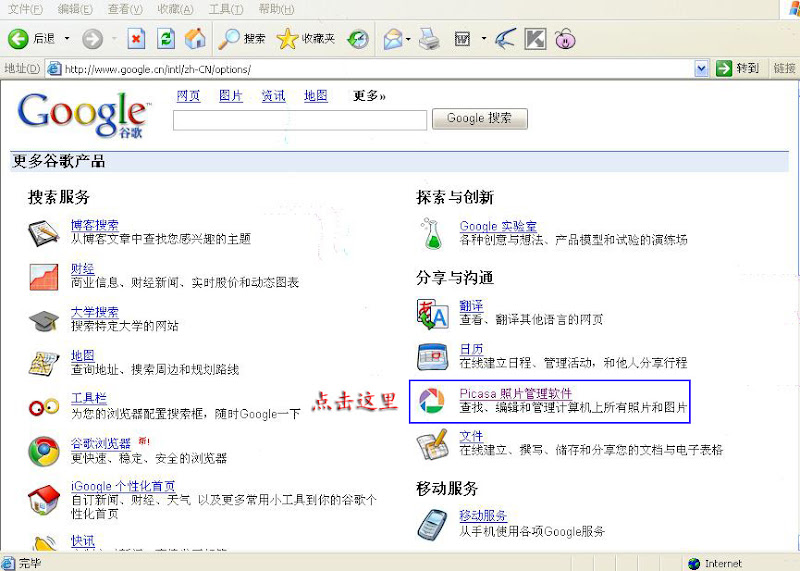Click the Google search input field

pyautogui.click(x=300, y=120)
